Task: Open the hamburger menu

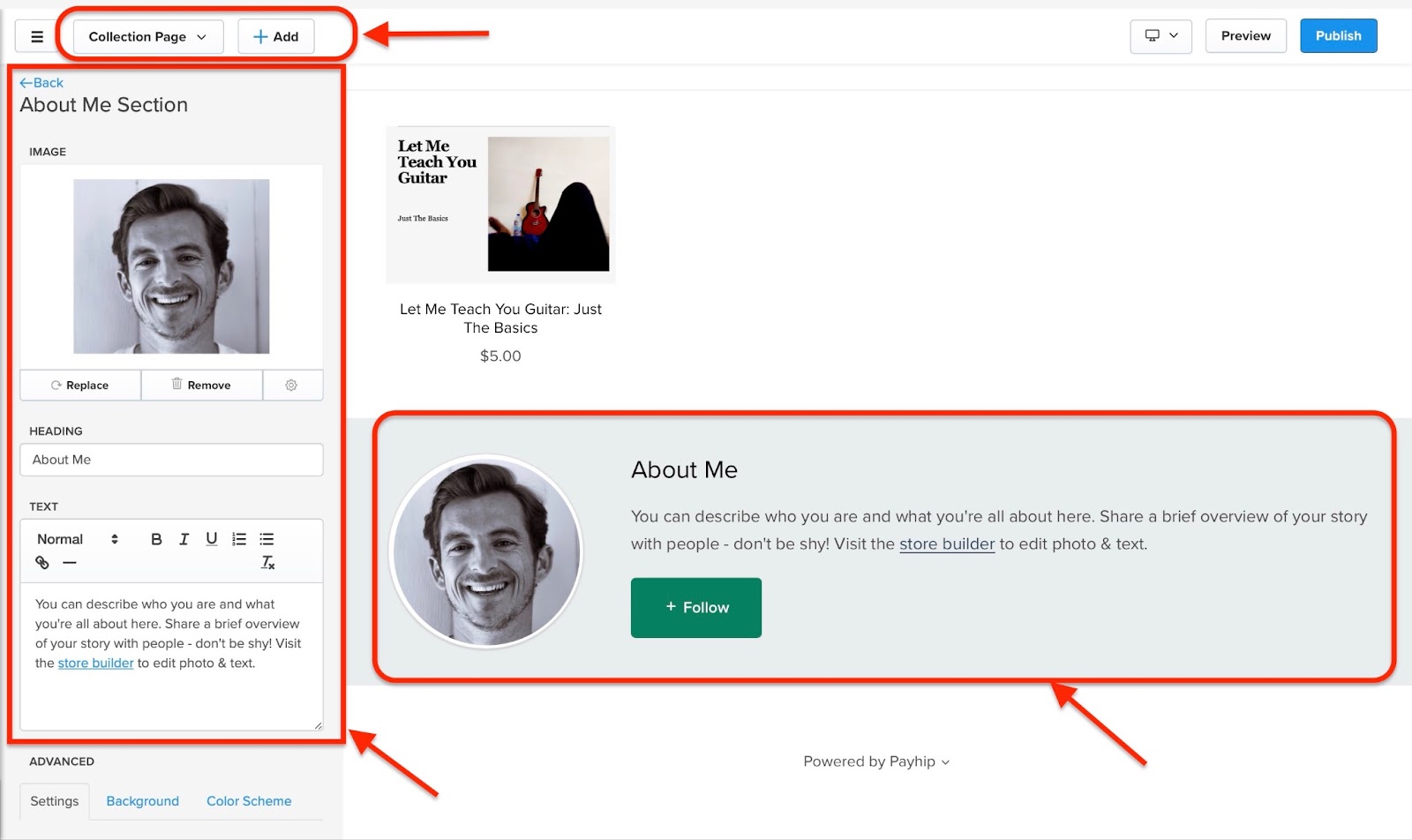Action: [37, 36]
